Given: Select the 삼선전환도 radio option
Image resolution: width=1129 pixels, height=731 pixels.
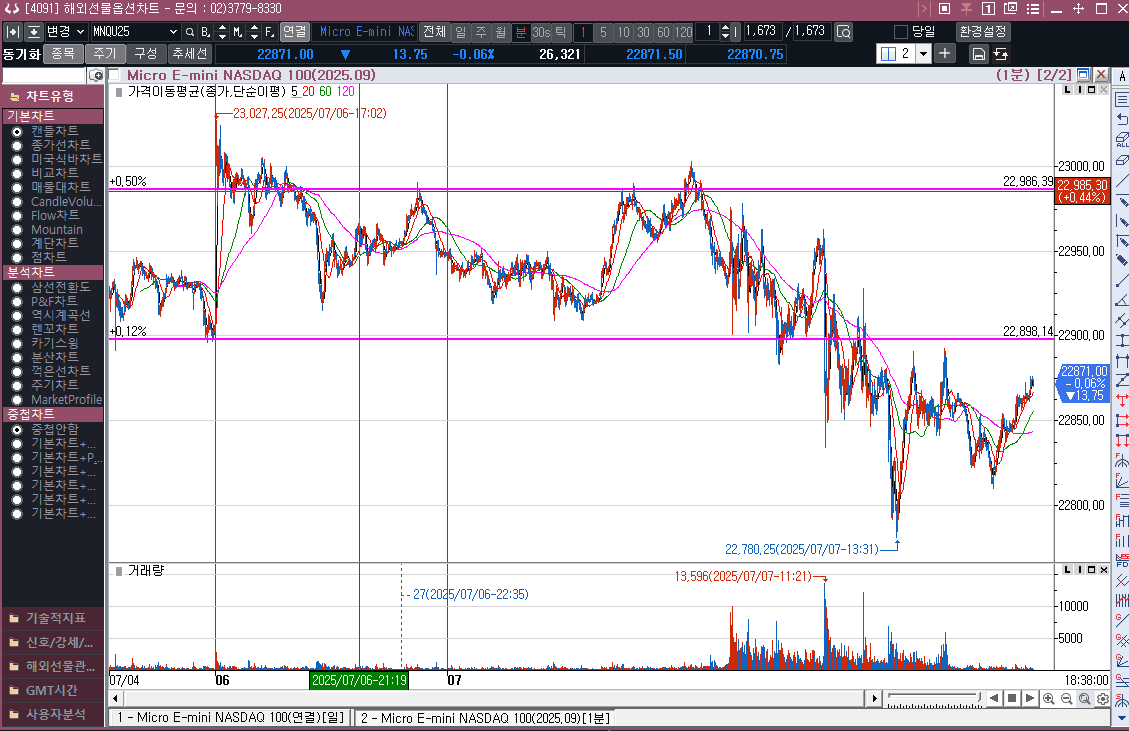Looking at the screenshot, I should [17, 287].
